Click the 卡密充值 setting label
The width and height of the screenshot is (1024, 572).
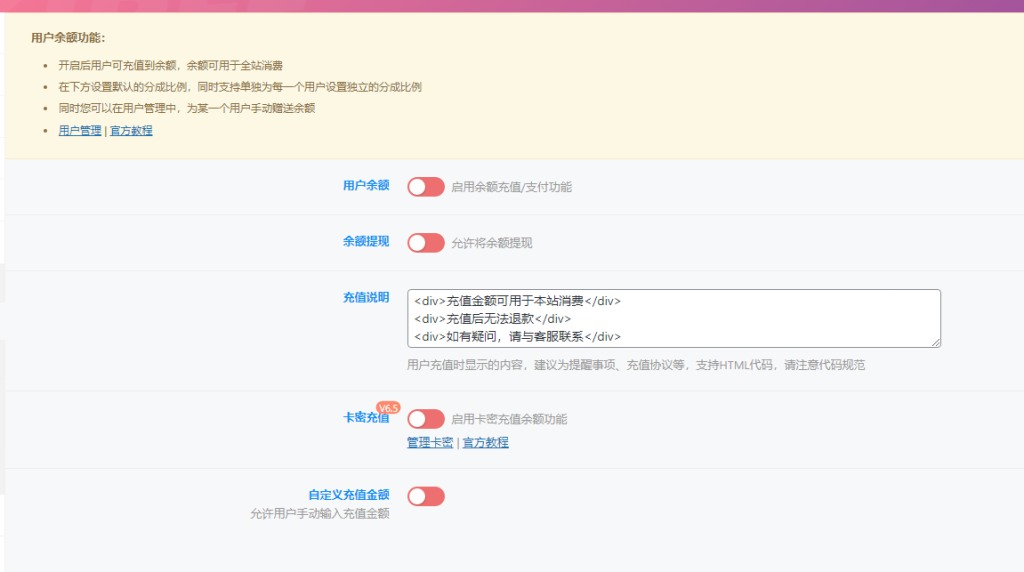point(366,418)
